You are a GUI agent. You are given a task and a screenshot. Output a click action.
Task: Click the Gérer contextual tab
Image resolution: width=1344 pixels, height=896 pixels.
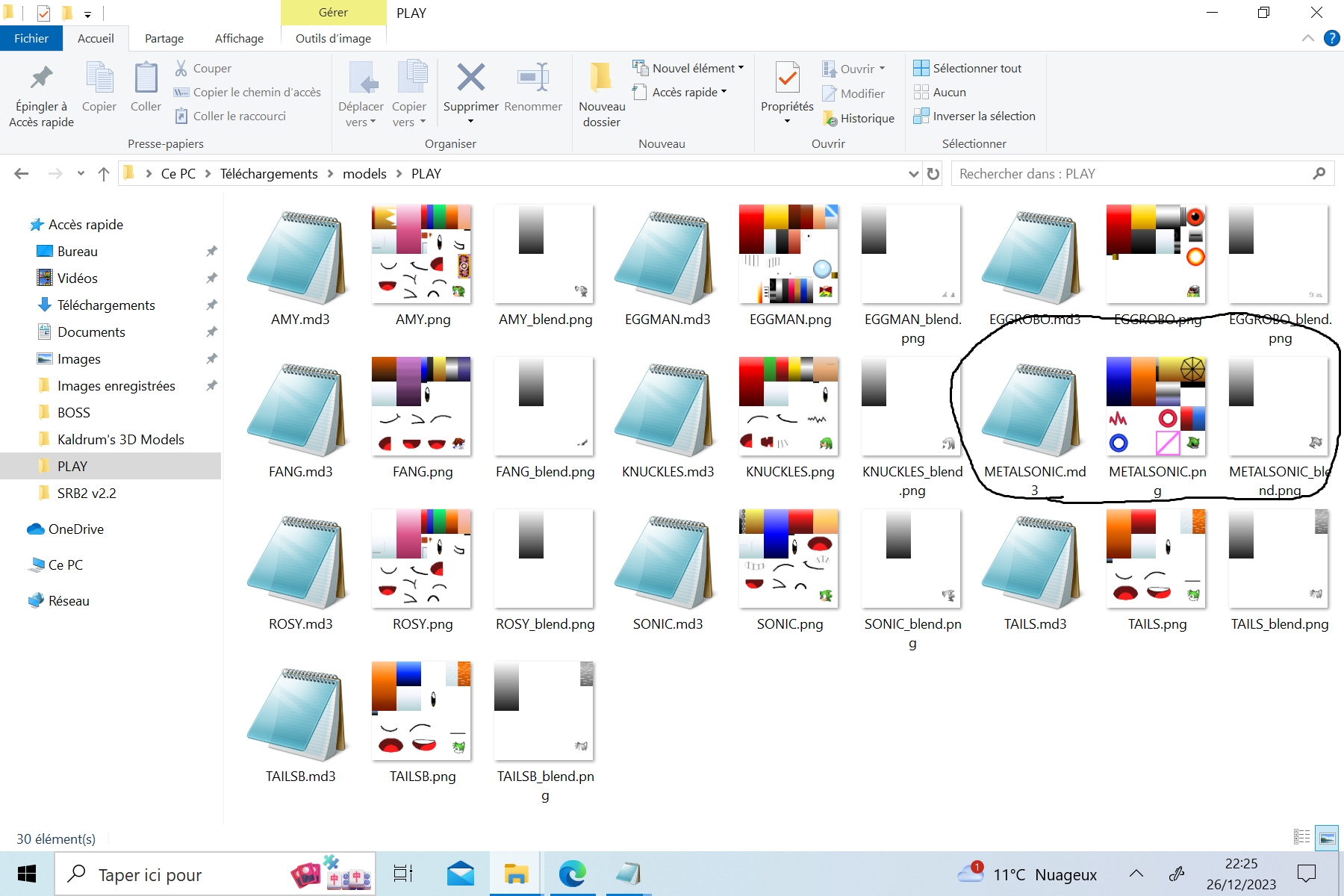coord(333,13)
